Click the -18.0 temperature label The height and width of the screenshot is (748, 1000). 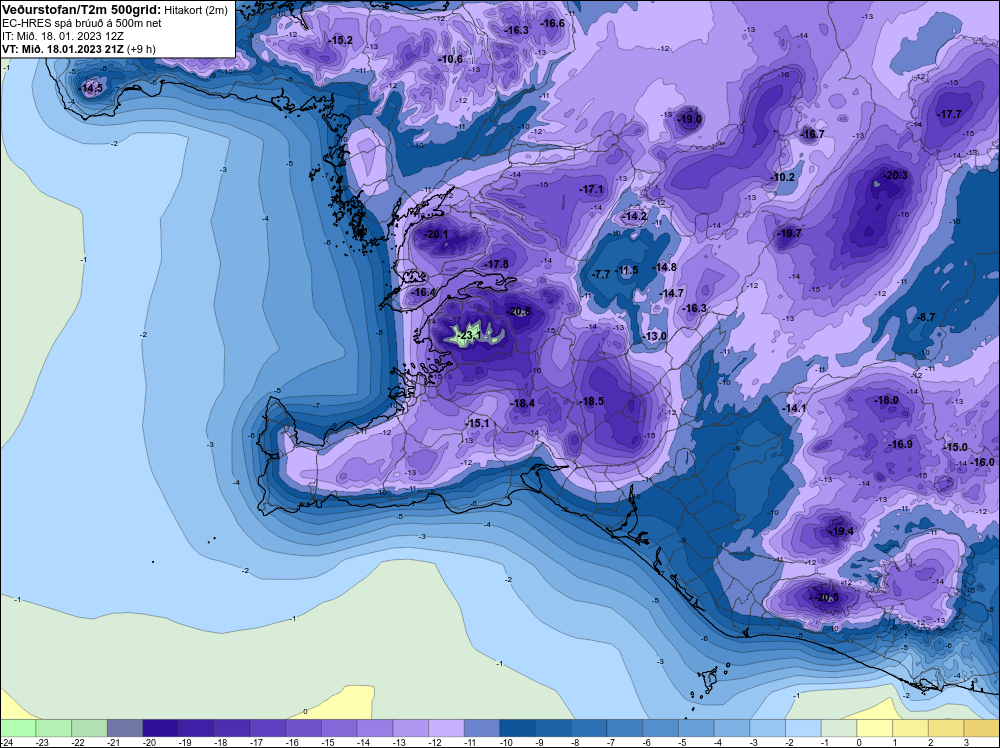(886, 400)
